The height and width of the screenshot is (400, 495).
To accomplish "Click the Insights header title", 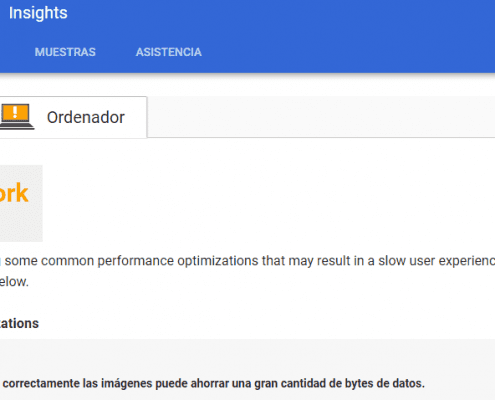I will pyautogui.click(x=38, y=13).
